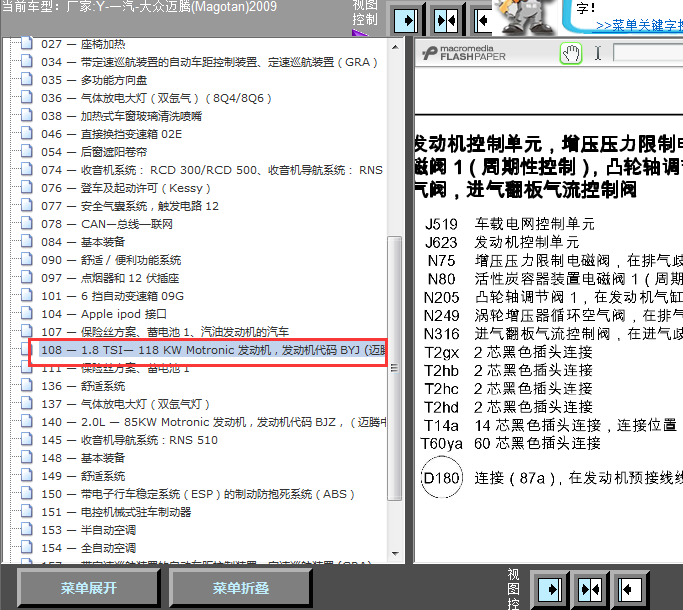683x610 pixels.
Task: Click document icon for 027 座椅加热
Action: (27, 43)
